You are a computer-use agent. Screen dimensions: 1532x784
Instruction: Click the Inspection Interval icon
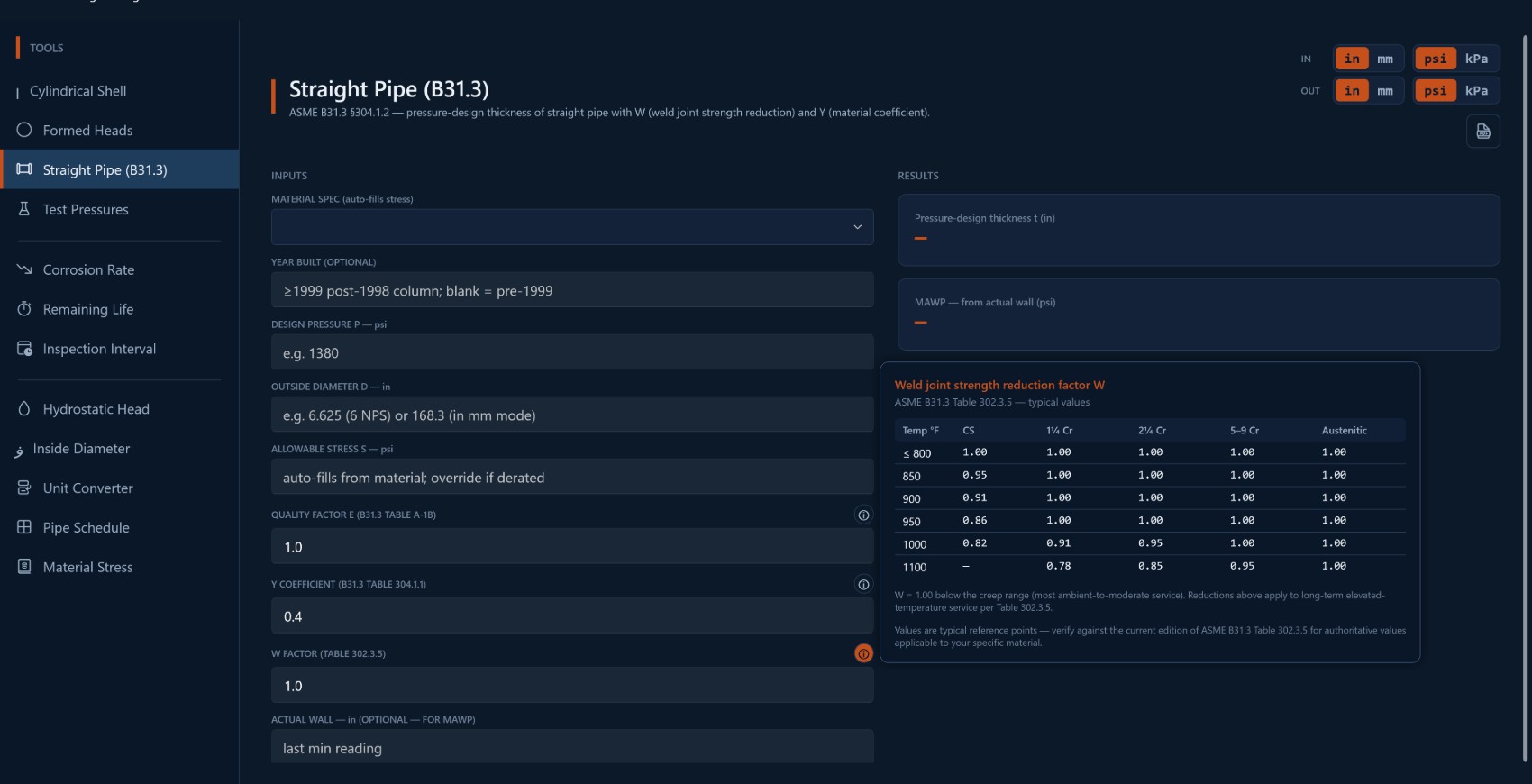(x=24, y=348)
